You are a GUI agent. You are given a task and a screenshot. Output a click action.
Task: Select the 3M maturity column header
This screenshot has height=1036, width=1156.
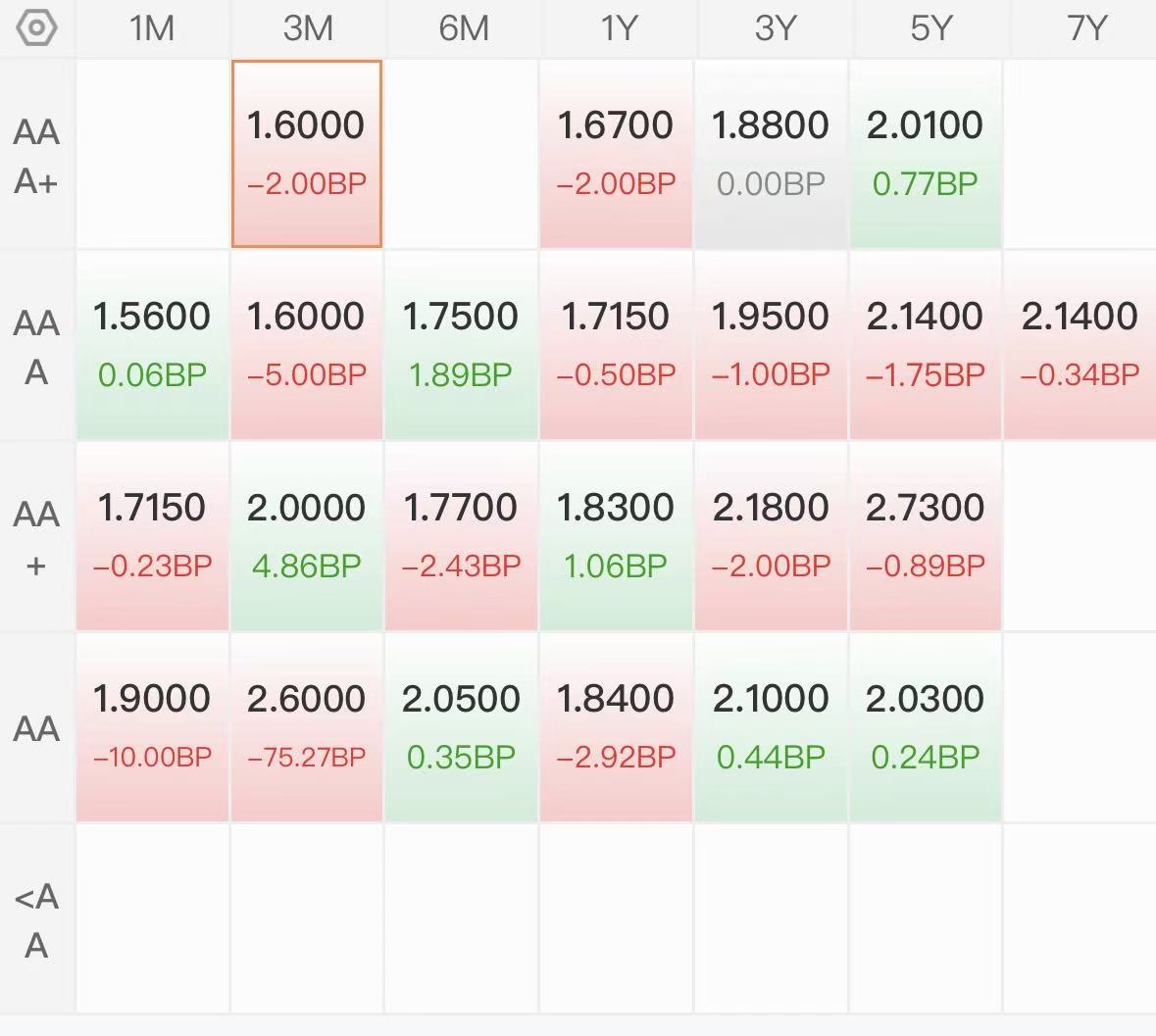(x=308, y=28)
